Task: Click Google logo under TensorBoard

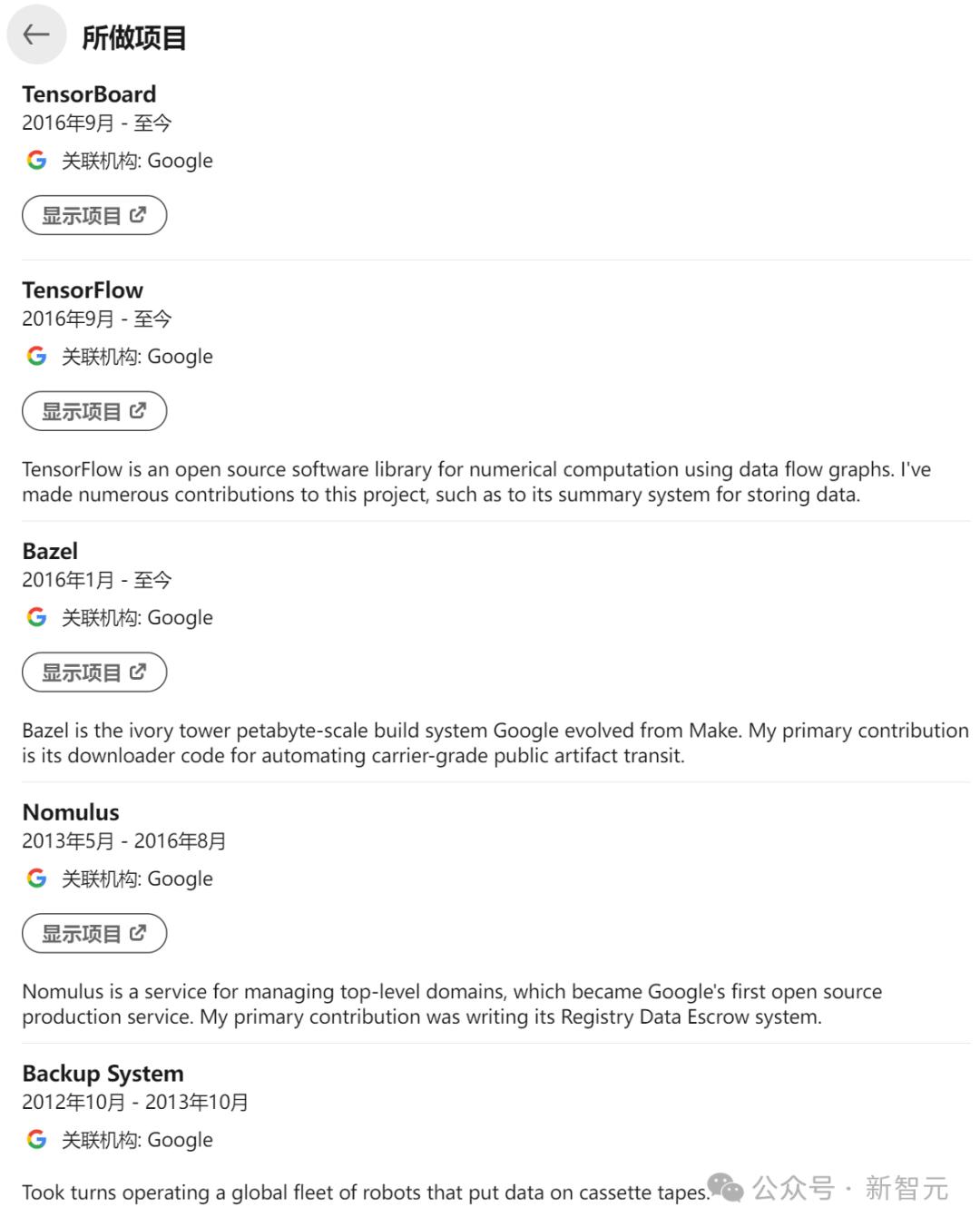Action: [36, 161]
